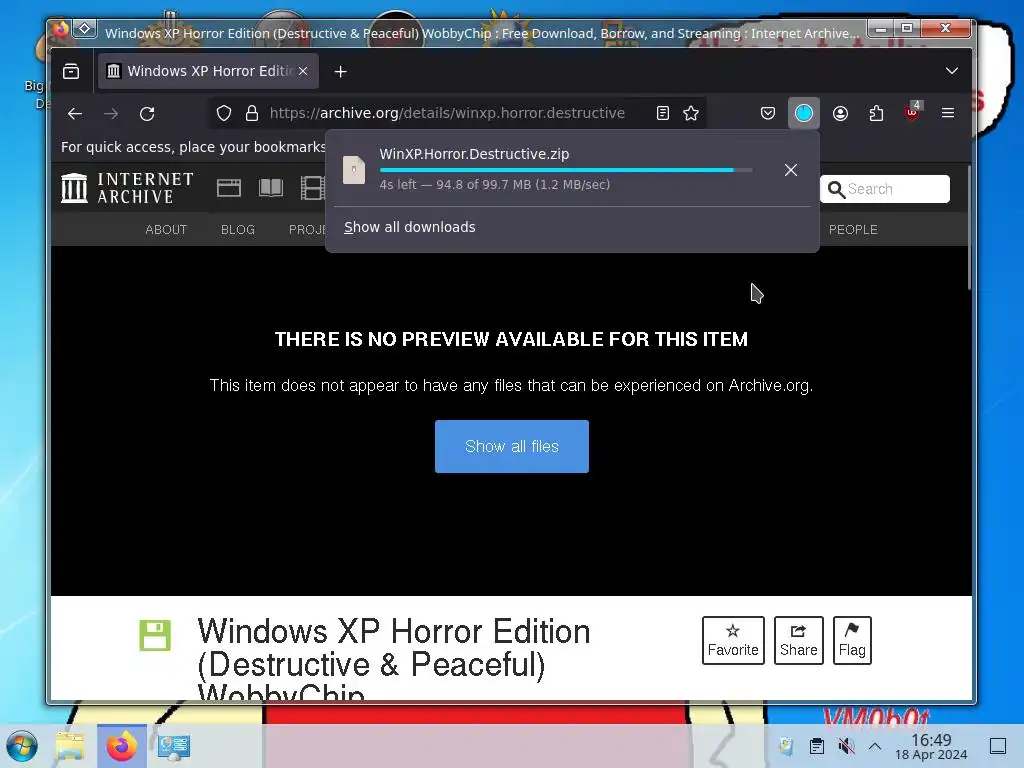The width and height of the screenshot is (1024, 768).
Task: Click the Downloads progress toolbar icon
Action: [804, 114]
